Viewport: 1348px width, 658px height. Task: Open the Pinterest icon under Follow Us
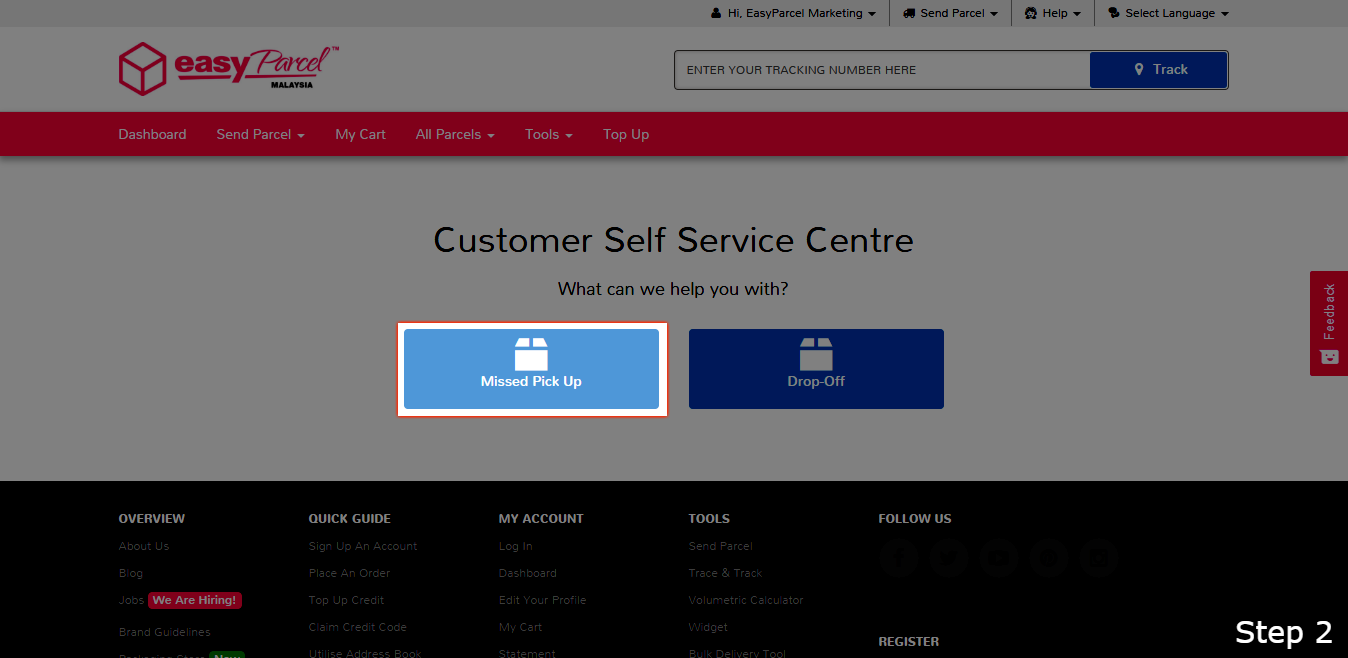point(1049,557)
